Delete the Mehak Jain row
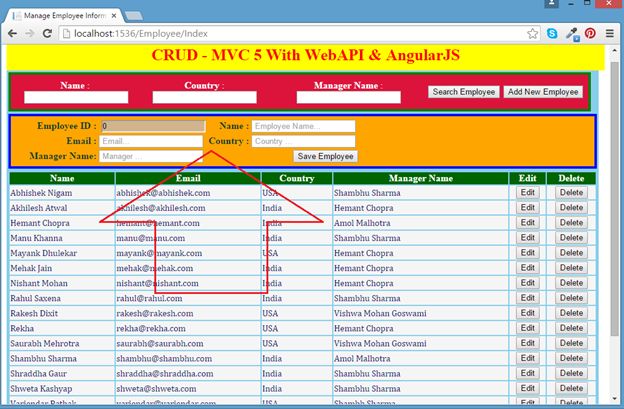This screenshot has height=409, width=624. (x=571, y=268)
